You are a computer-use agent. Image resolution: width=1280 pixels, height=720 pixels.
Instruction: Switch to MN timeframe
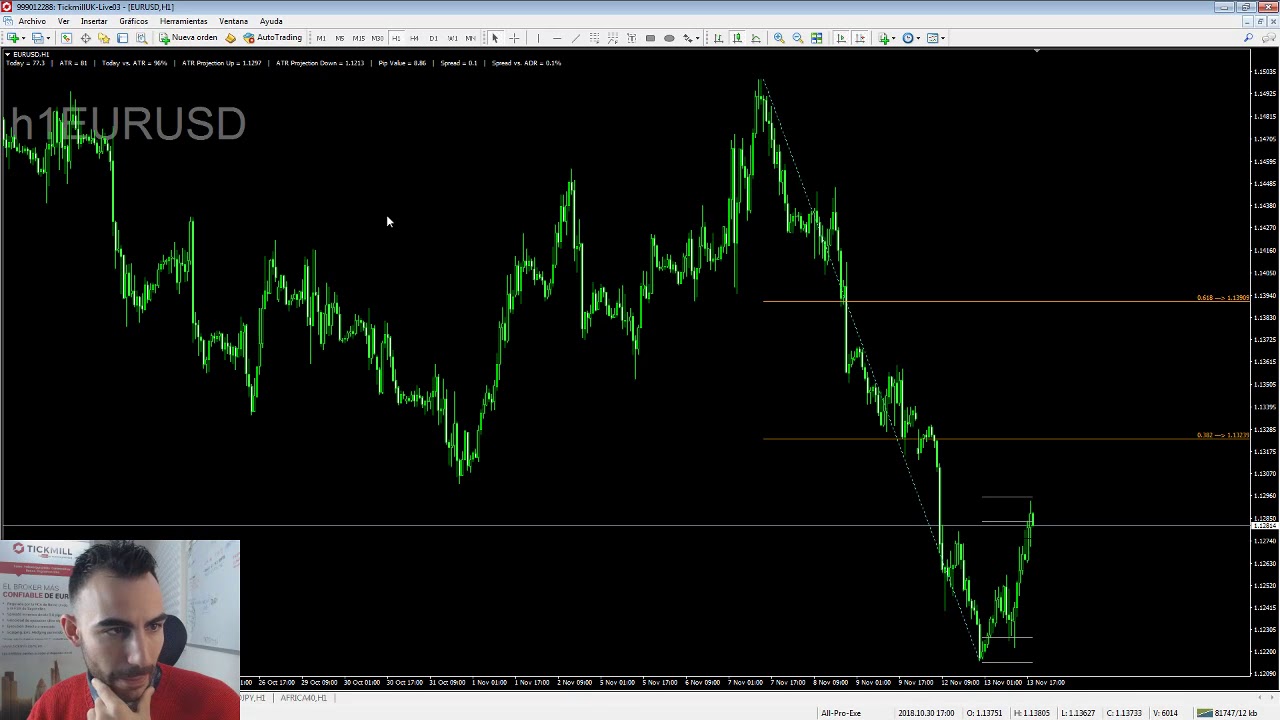pyautogui.click(x=470, y=38)
